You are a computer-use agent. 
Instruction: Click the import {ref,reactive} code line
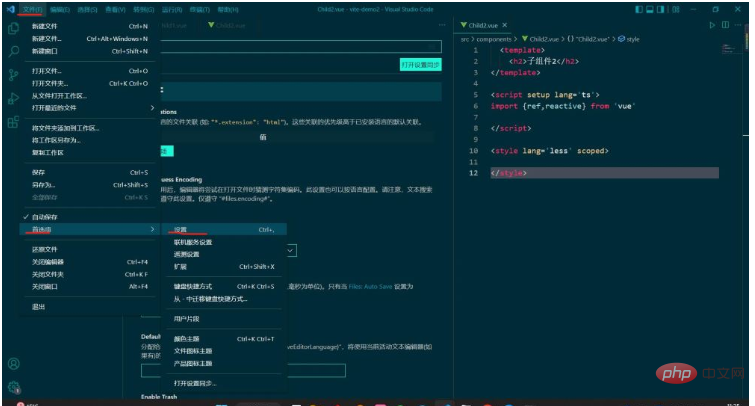tap(562, 106)
